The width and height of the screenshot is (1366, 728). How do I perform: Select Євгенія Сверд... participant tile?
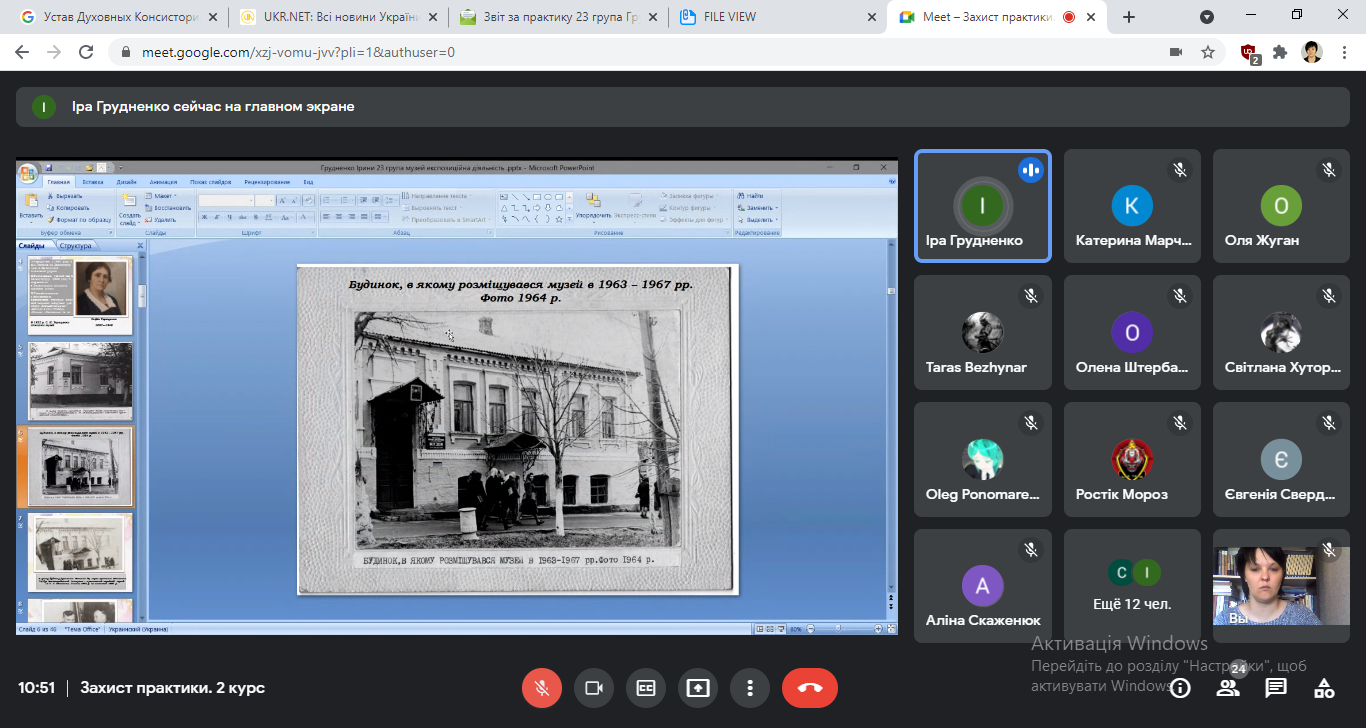[x=1281, y=459]
